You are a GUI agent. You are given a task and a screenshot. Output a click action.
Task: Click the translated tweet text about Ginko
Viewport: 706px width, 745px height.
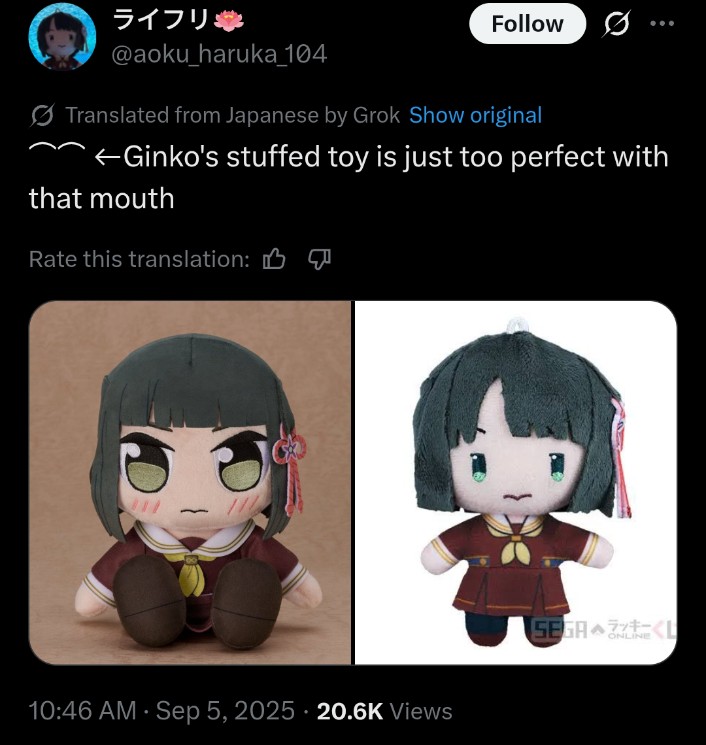click(348, 177)
